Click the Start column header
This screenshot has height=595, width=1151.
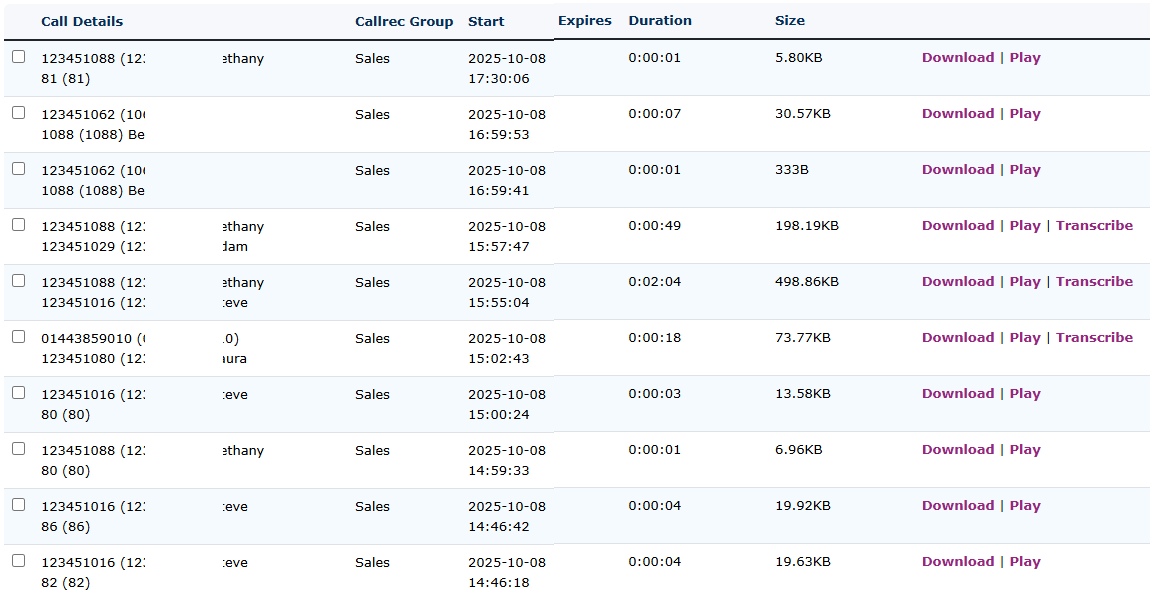tap(486, 22)
